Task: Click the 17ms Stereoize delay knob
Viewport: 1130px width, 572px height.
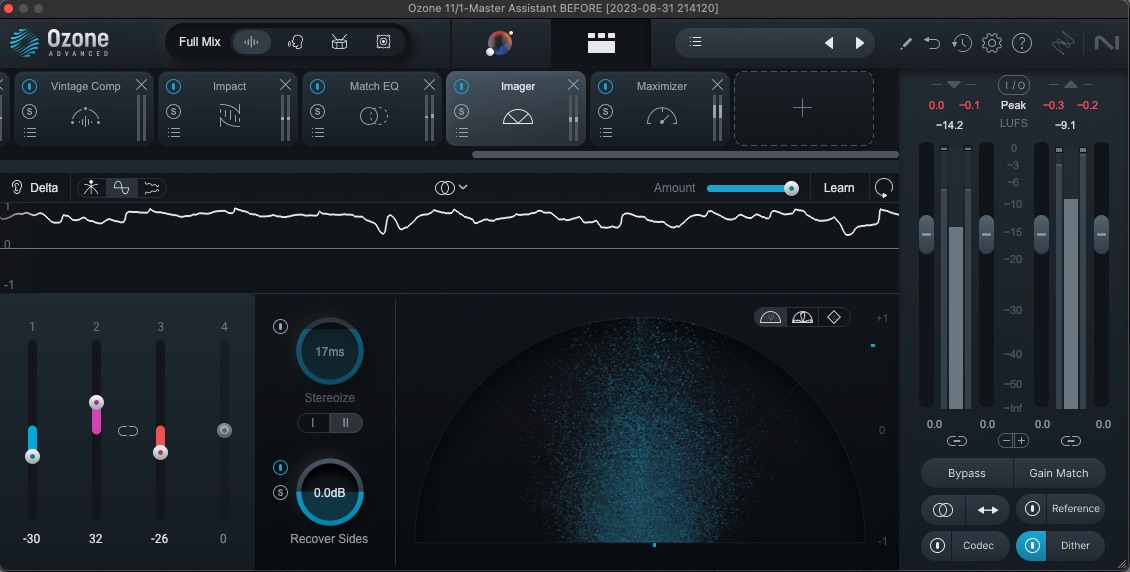Action: tap(329, 352)
